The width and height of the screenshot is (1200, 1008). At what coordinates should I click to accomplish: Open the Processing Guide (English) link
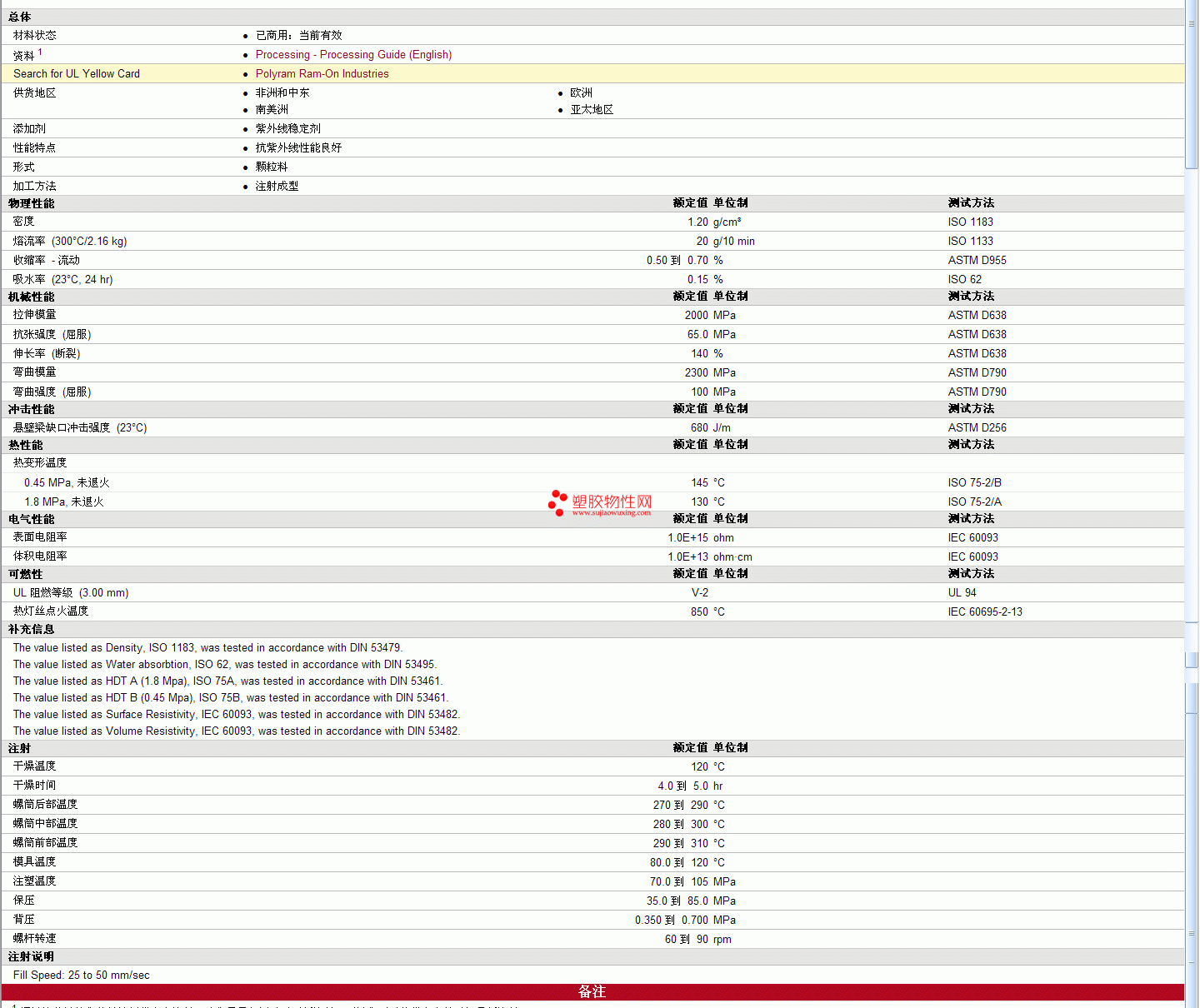point(353,54)
